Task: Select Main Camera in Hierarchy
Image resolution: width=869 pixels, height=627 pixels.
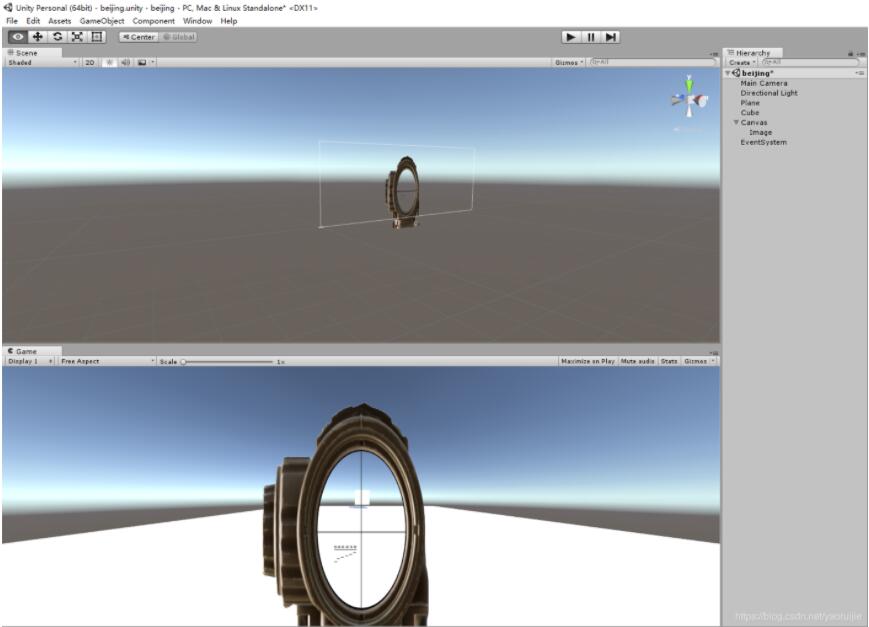Action: (x=764, y=83)
